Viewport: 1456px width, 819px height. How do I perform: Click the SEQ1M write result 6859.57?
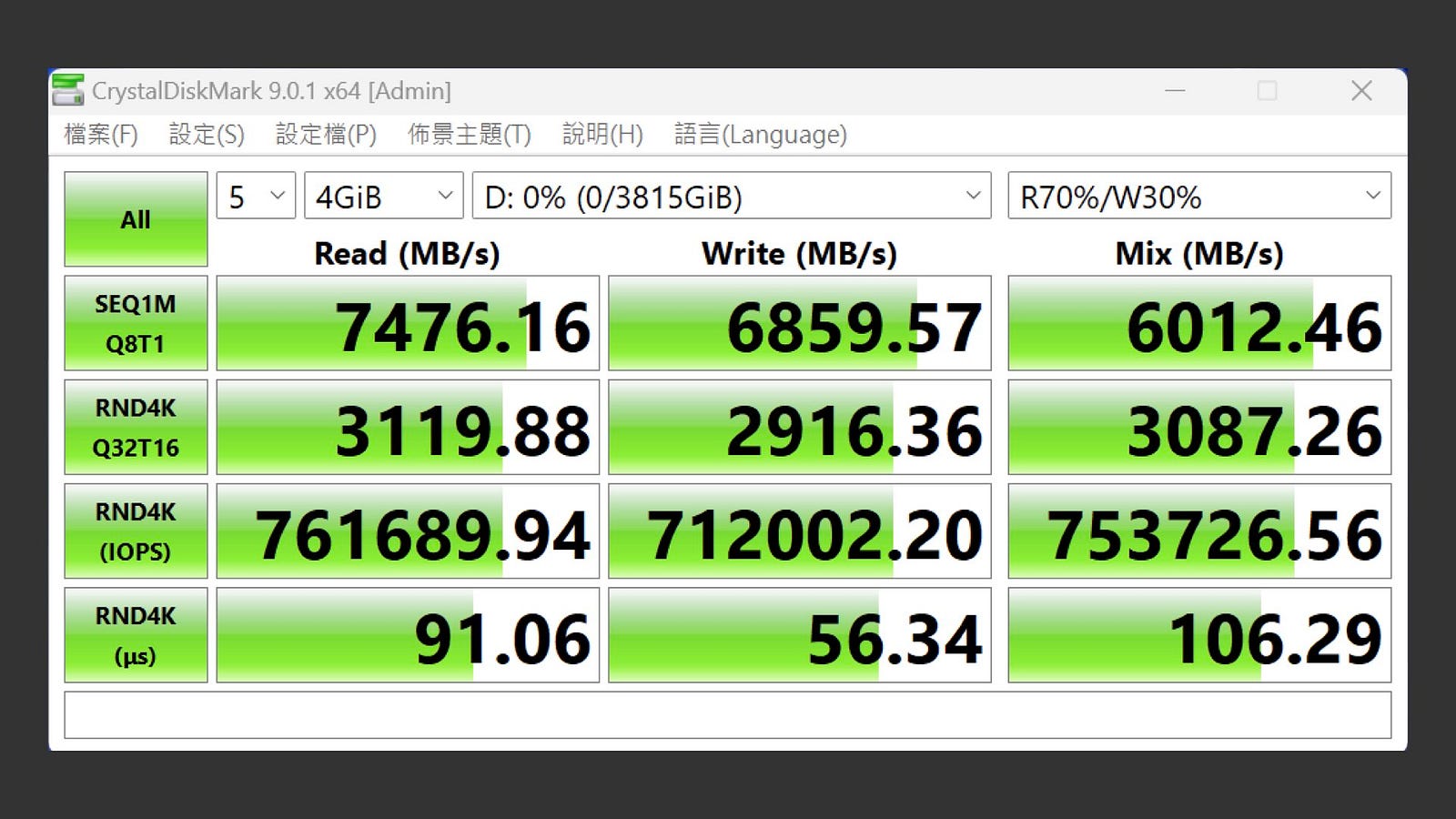(x=800, y=323)
